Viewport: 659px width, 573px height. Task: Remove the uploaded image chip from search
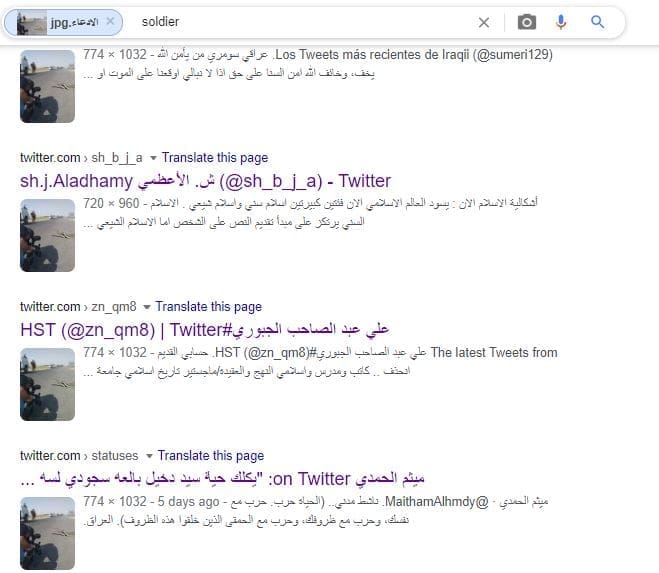(109, 21)
